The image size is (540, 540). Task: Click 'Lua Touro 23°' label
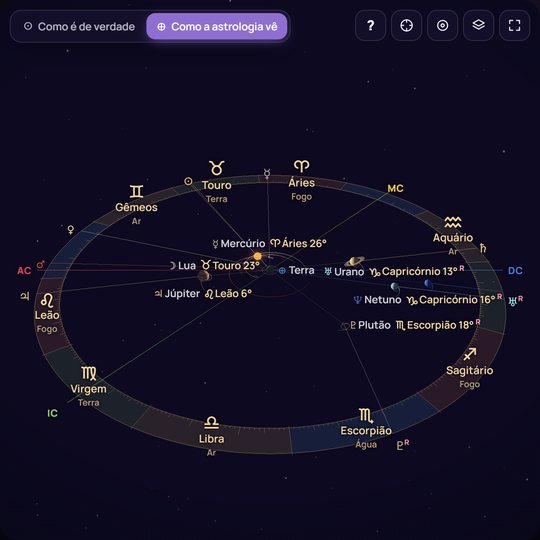tap(214, 266)
